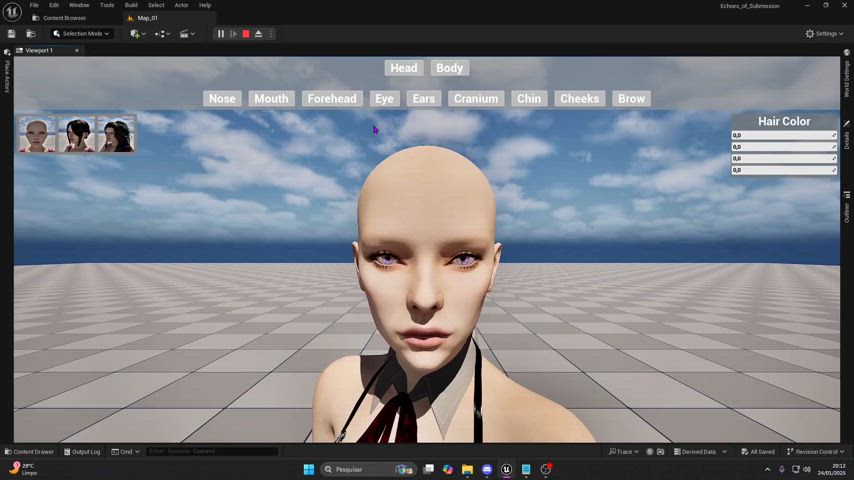The width and height of the screenshot is (854, 480).
Task: Open the Output Log panel
Action: point(82,452)
